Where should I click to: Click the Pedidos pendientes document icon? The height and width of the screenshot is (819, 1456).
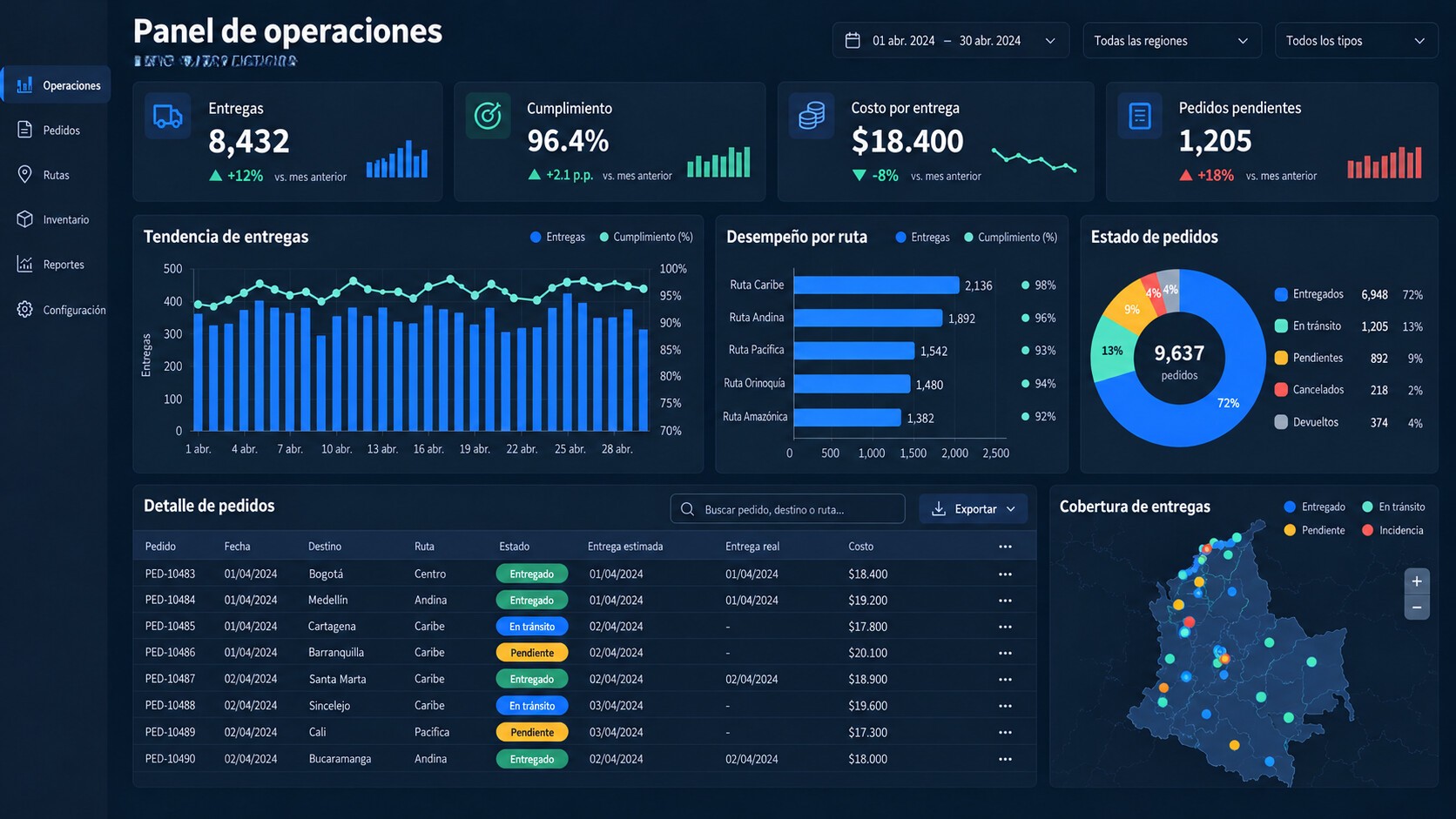[x=1140, y=116]
